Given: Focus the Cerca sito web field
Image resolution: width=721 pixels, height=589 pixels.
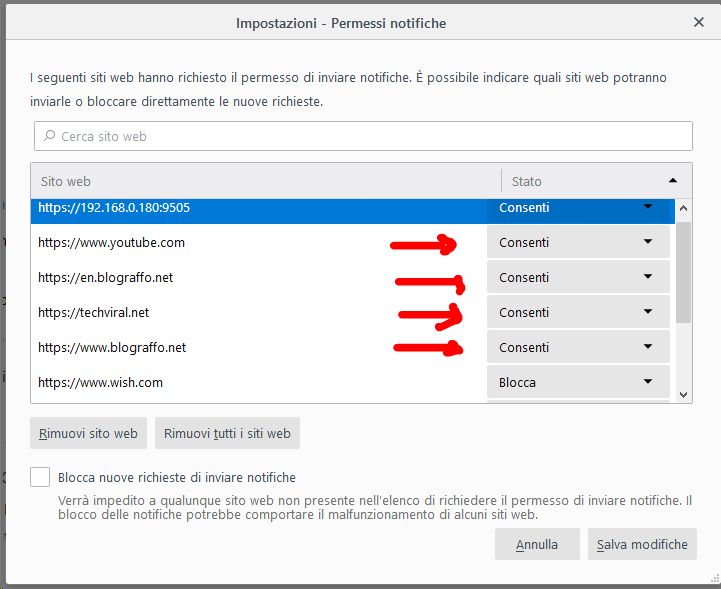Looking at the screenshot, I should 363,136.
